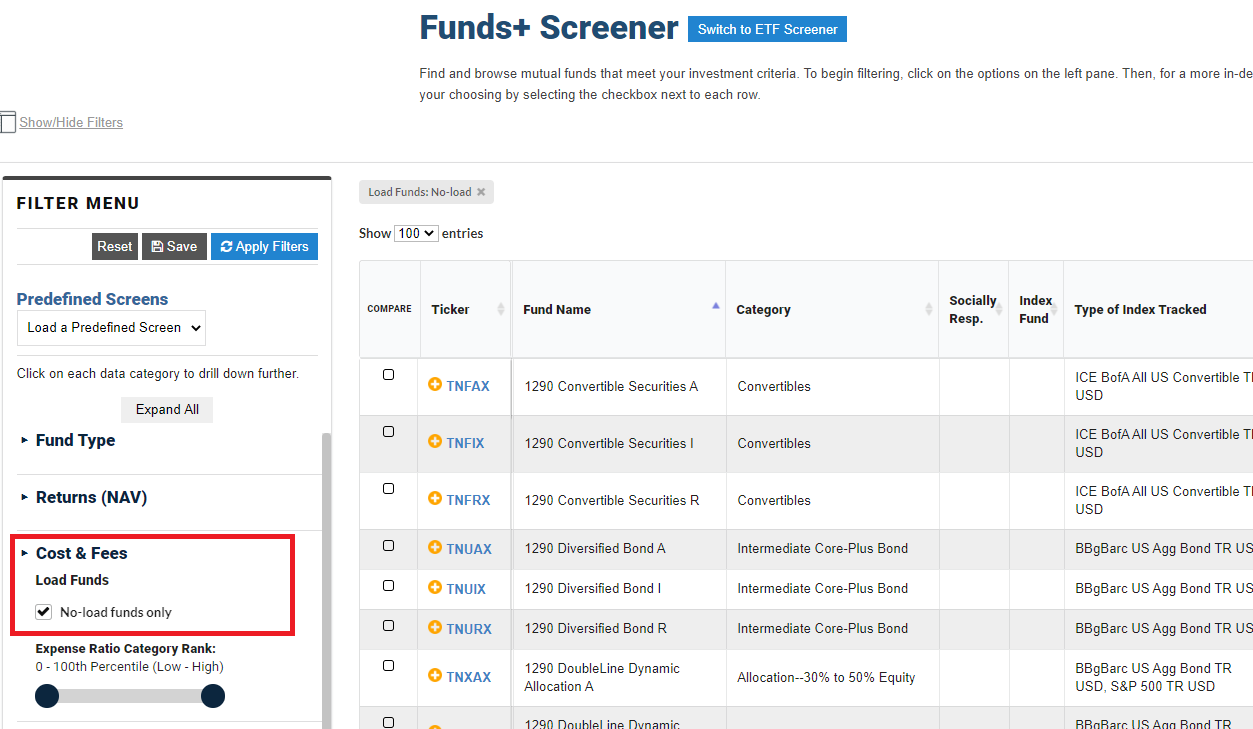
Task: Save the current filter settings
Action: coord(174,246)
